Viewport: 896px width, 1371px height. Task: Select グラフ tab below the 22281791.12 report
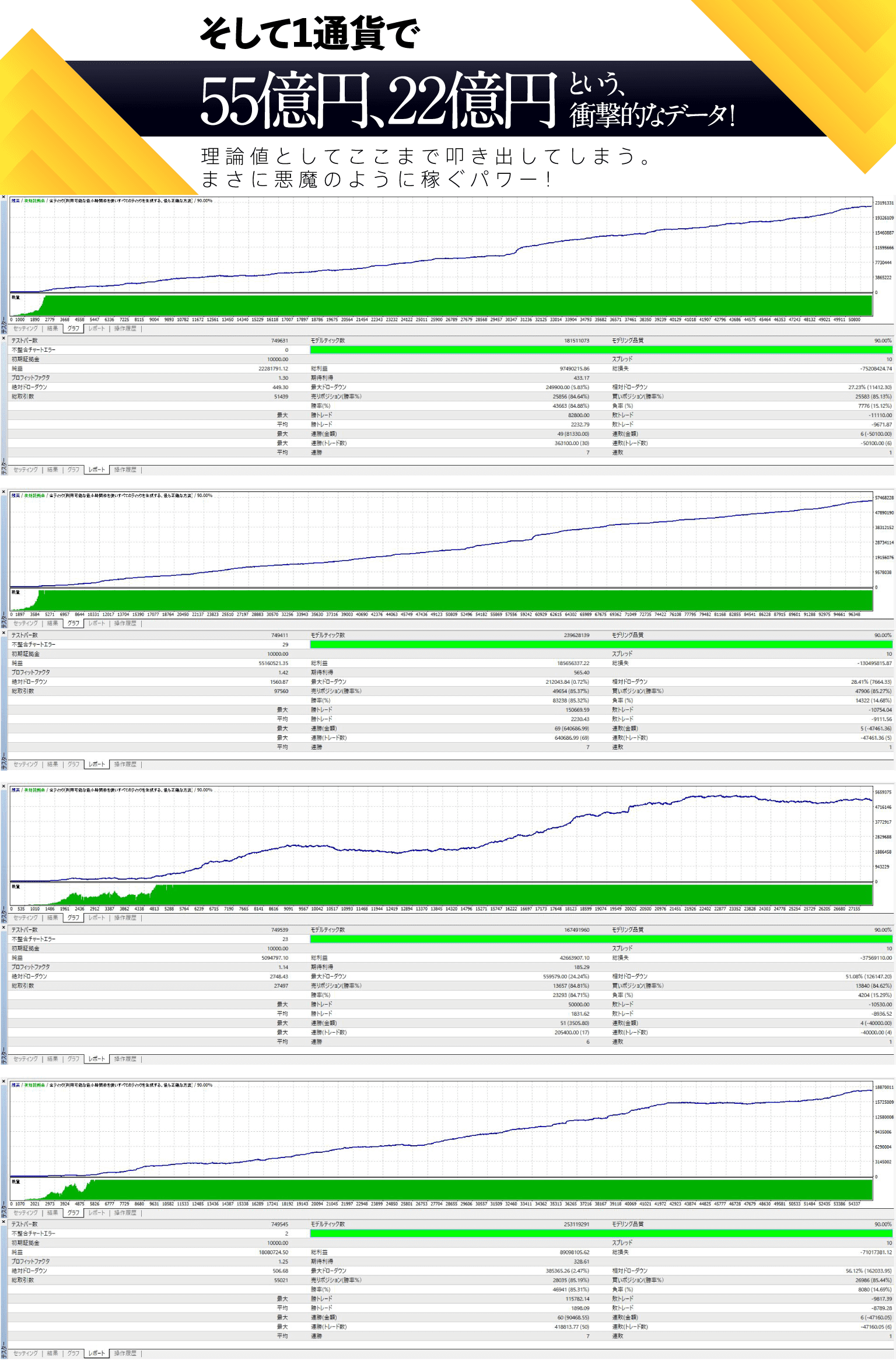[73, 470]
